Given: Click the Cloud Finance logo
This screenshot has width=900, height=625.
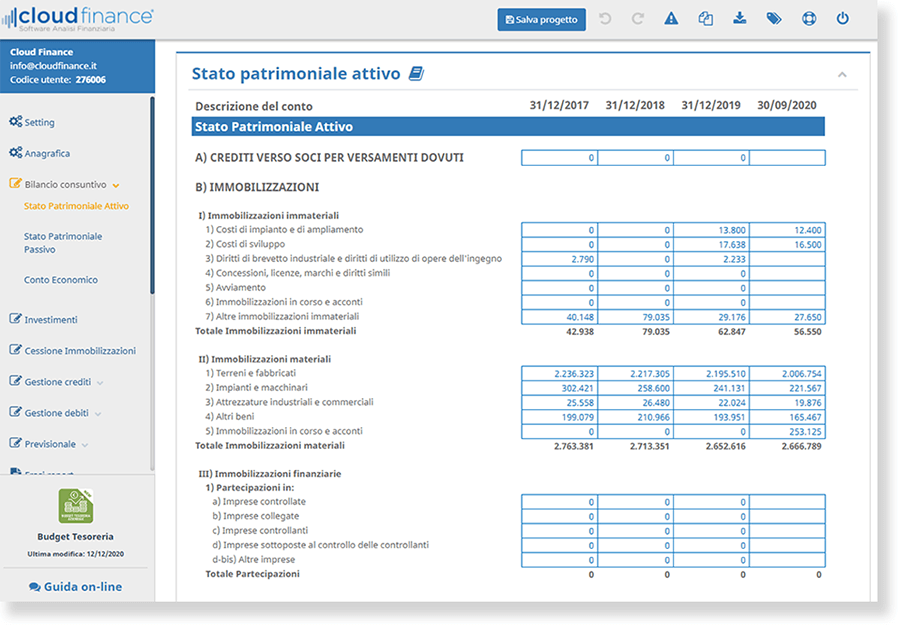Looking at the screenshot, I should [x=77, y=18].
